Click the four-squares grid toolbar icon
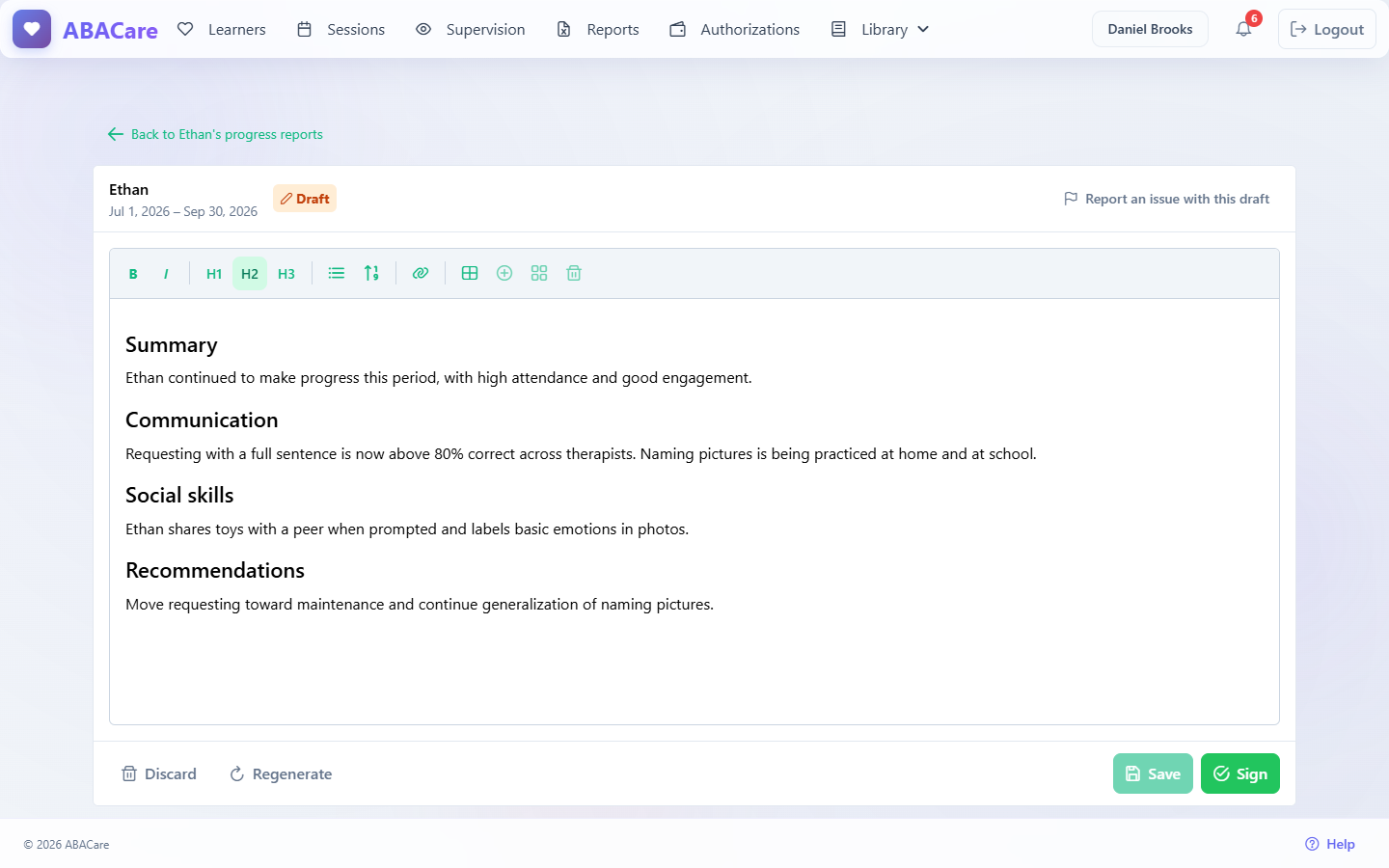This screenshot has height=868, width=1389. tap(539, 274)
